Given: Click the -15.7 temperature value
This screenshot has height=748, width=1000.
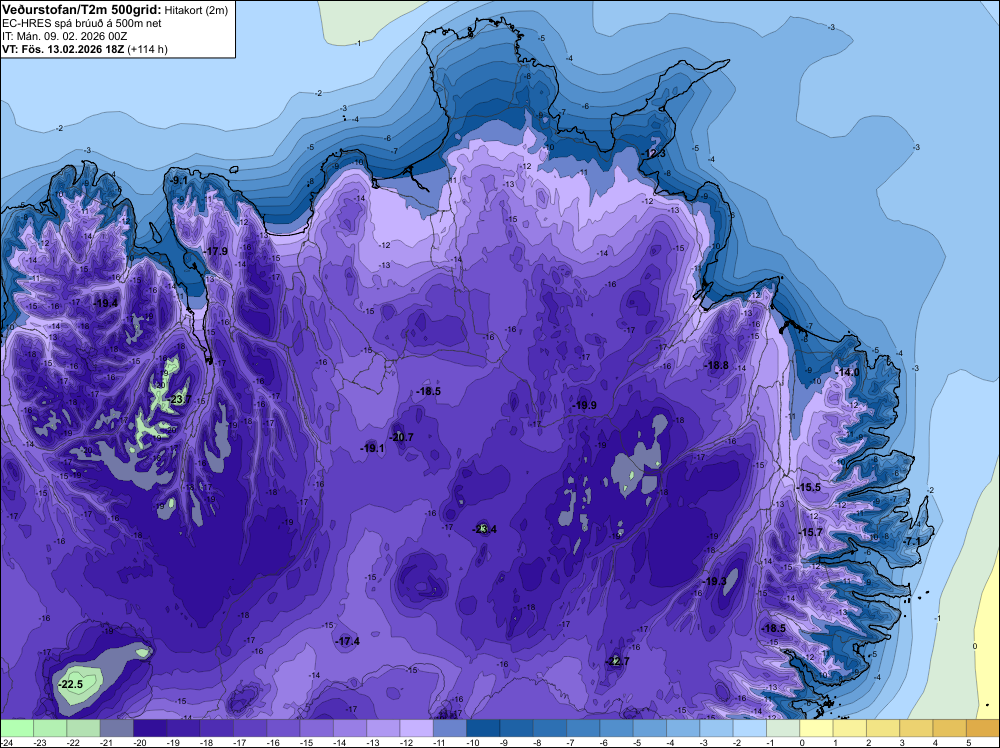Looking at the screenshot, I should [x=810, y=532].
